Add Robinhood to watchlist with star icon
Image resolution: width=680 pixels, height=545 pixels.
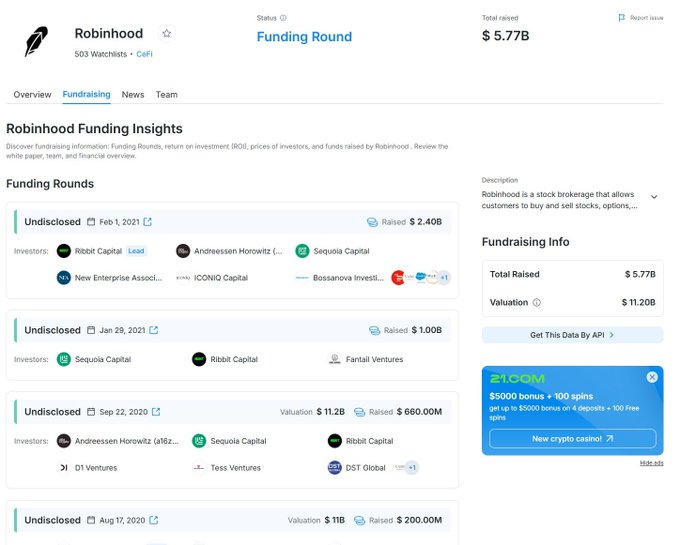pyautogui.click(x=167, y=33)
